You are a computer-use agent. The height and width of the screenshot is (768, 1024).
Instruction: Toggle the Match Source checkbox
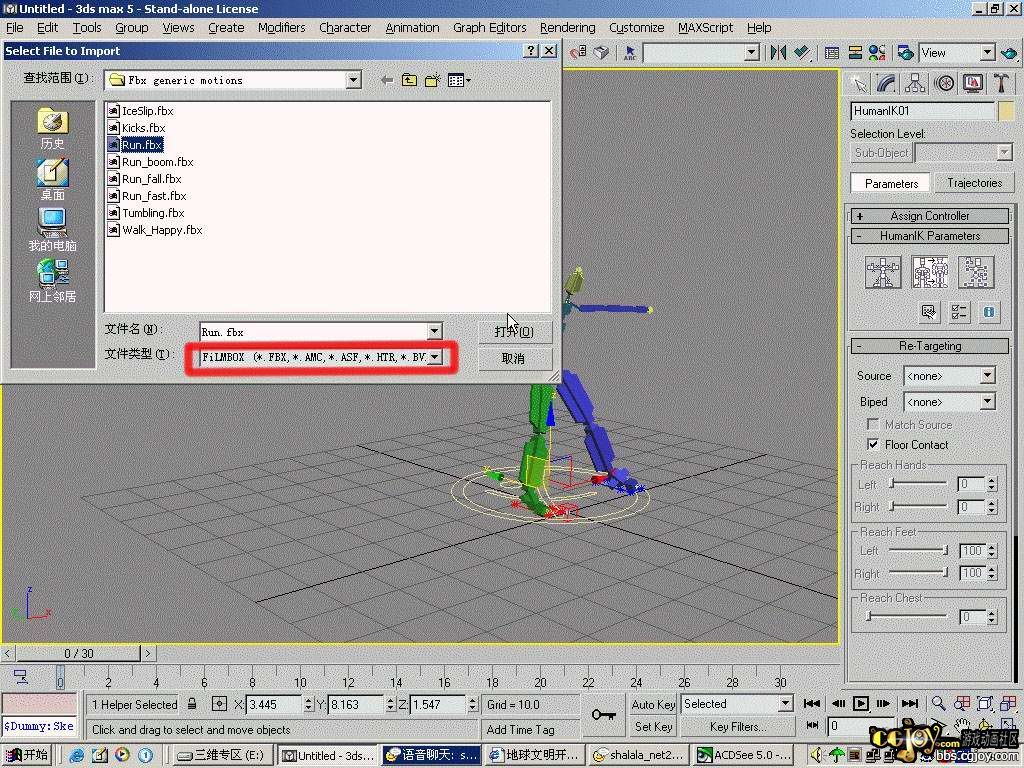point(872,424)
